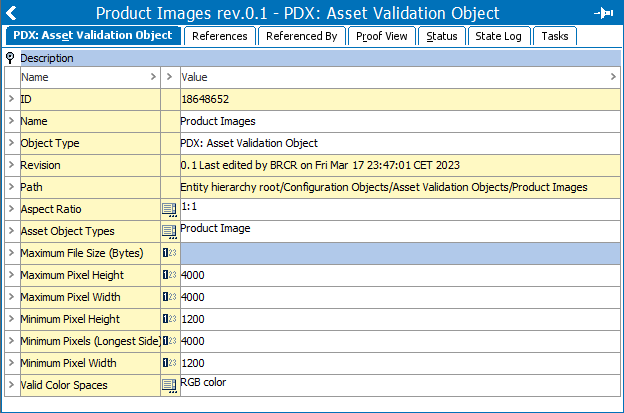Screen dimensions: 624x413
Task: Expand the Path row chevron
Action: (x=10, y=187)
